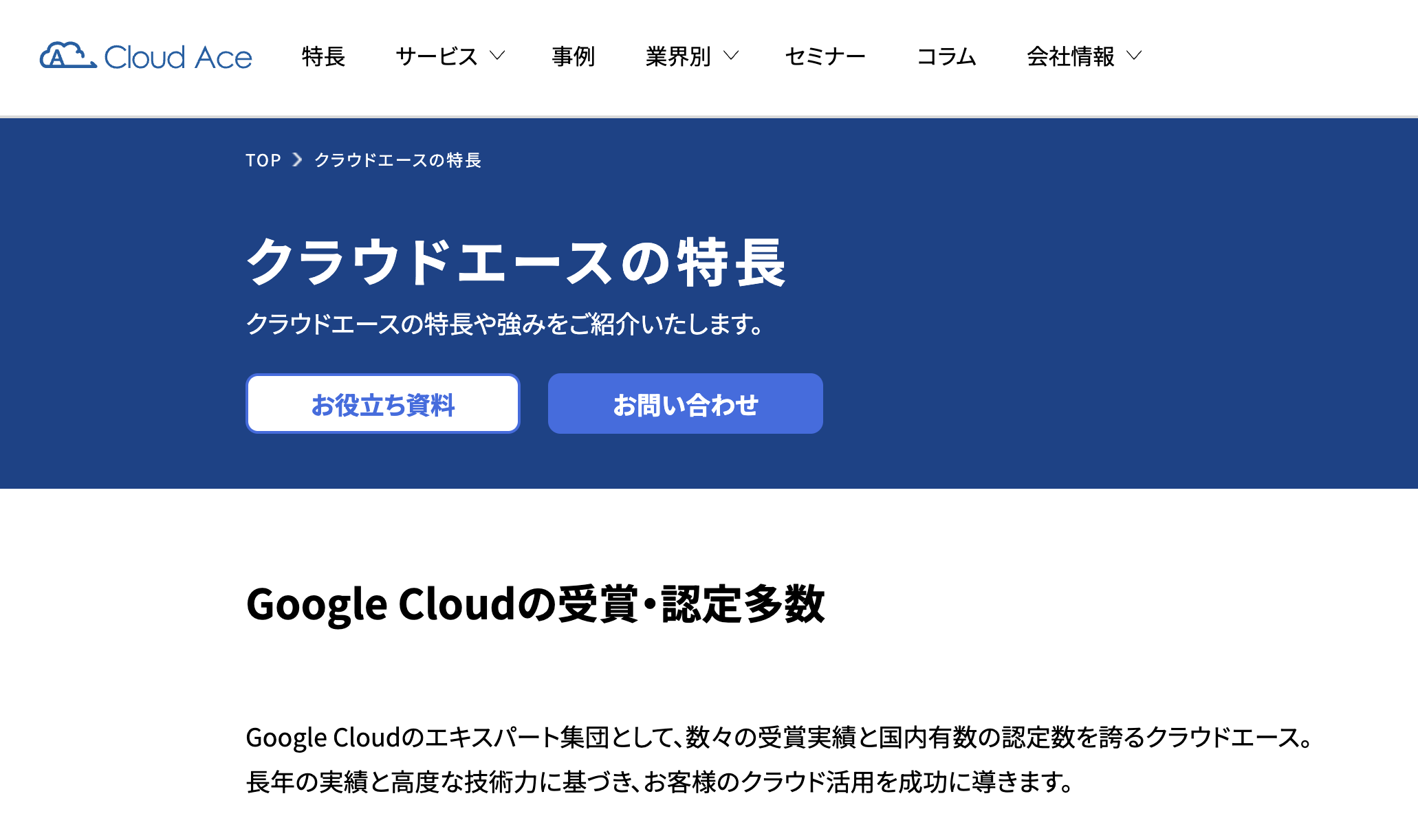This screenshot has width=1418, height=840.
Task: Expand the サービス dropdown chevron
Action: [x=497, y=56]
